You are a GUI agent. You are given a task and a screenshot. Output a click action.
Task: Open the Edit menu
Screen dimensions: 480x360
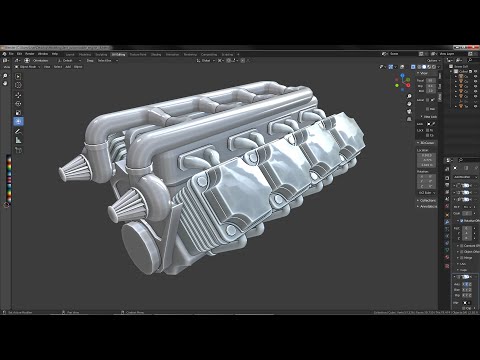pyautogui.click(x=19, y=54)
